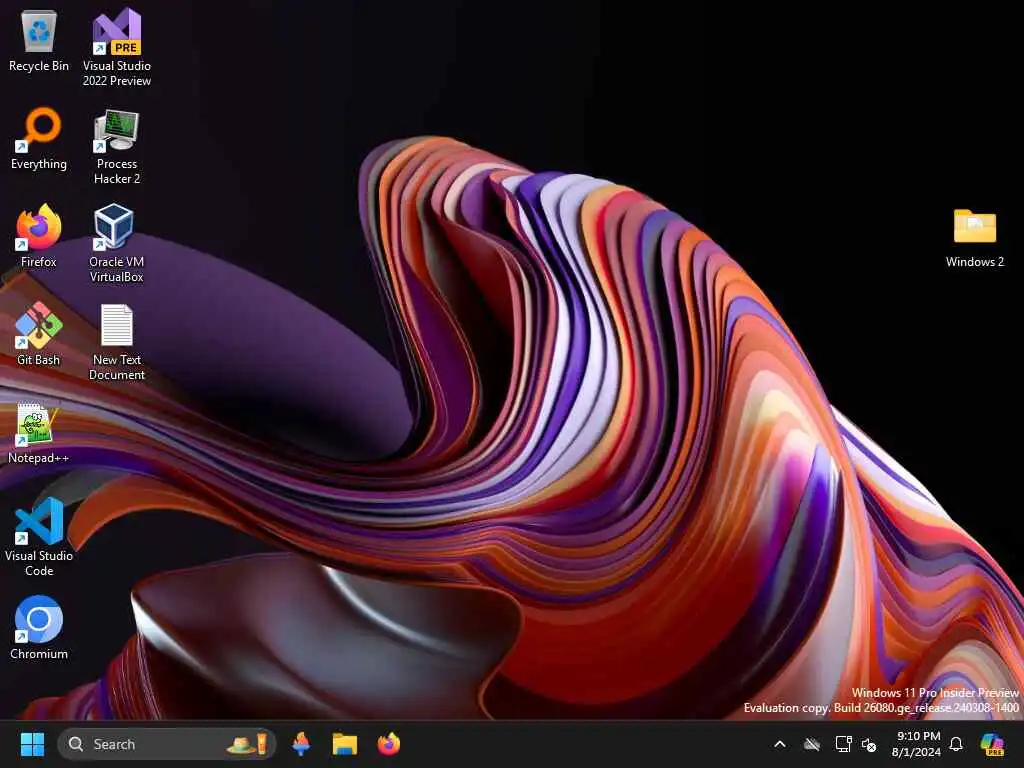Select the Firefox desktop shortcut
1024x768 pixels.
39,236
